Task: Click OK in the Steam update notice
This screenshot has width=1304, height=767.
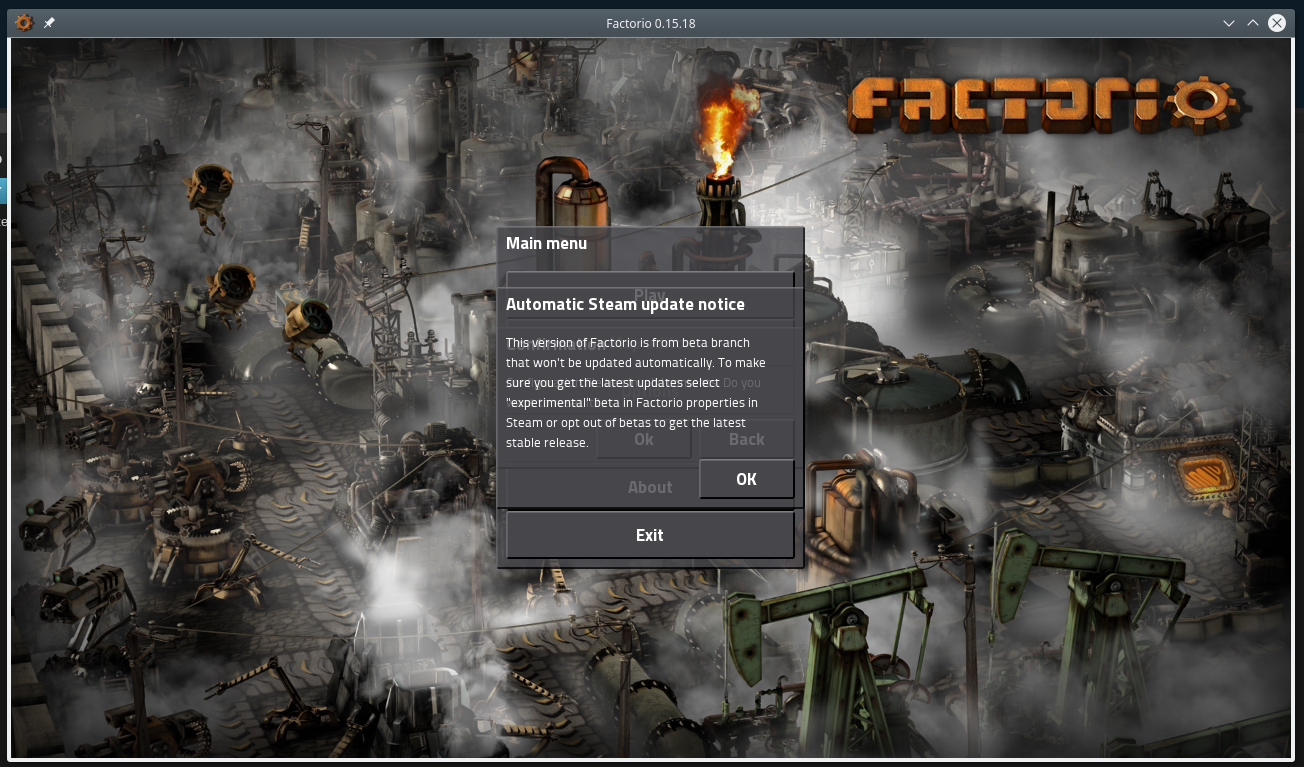Action: [746, 479]
